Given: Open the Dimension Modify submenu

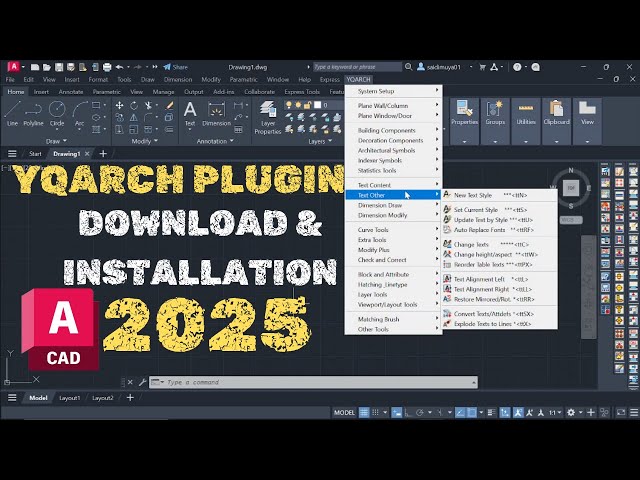Looking at the screenshot, I should 393,215.
